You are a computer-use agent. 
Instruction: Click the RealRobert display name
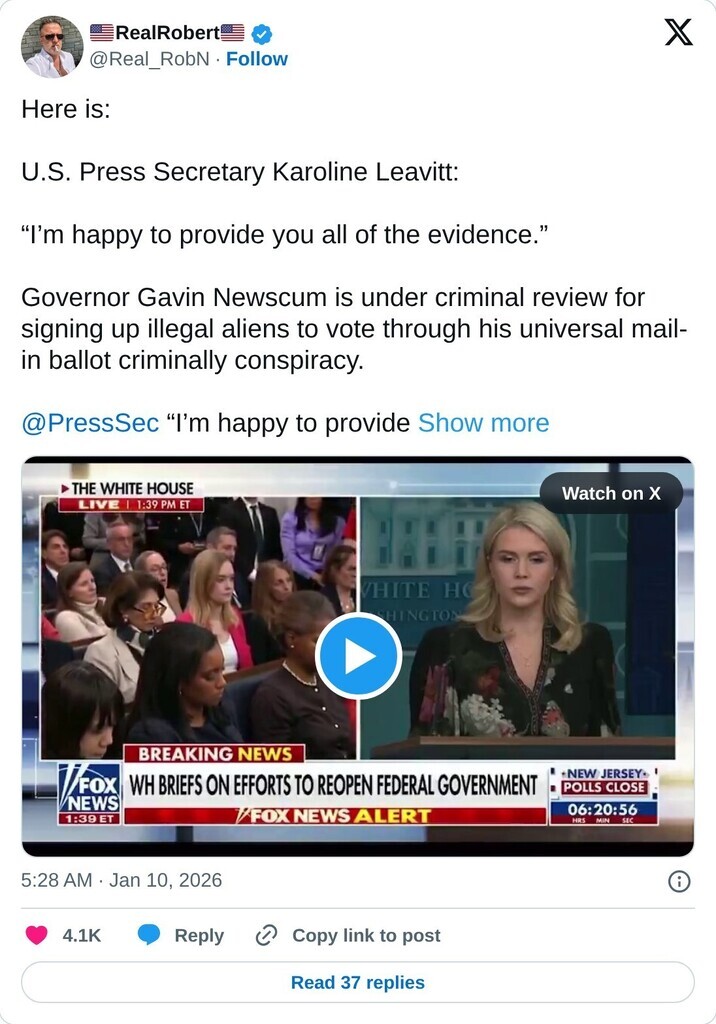pyautogui.click(x=167, y=33)
